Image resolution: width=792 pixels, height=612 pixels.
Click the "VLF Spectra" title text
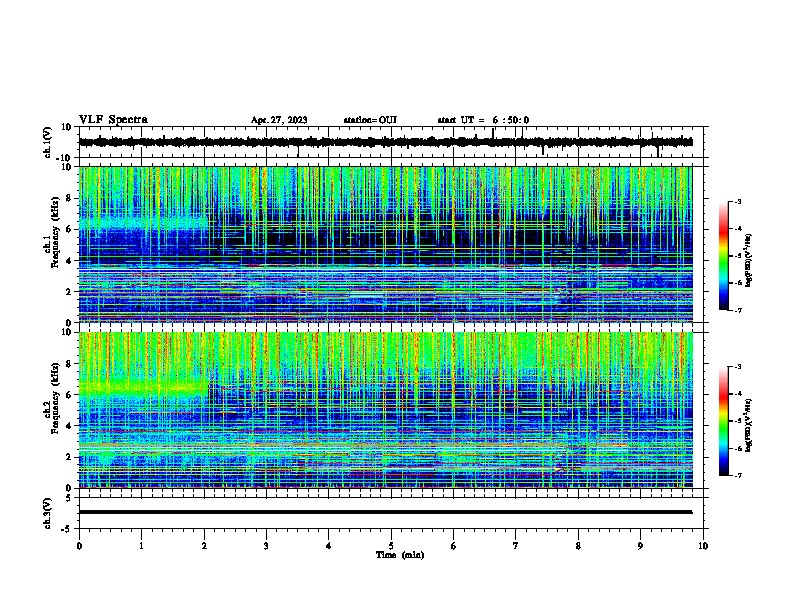pos(113,120)
